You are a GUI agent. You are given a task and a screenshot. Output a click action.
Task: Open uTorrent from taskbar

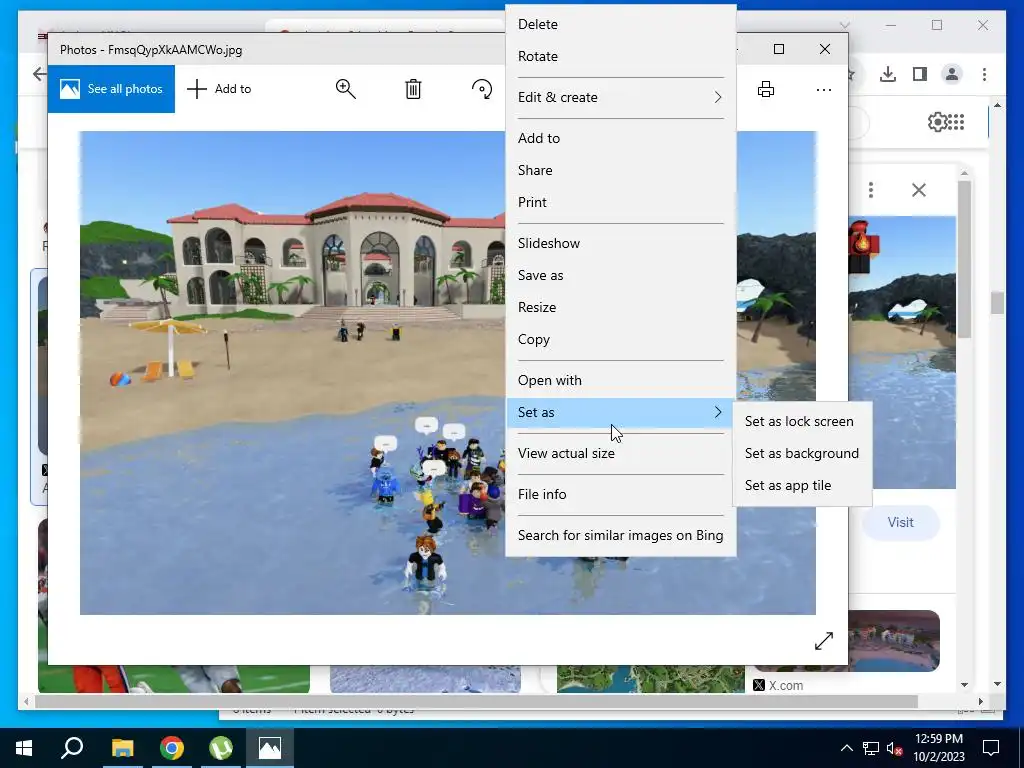click(x=221, y=748)
